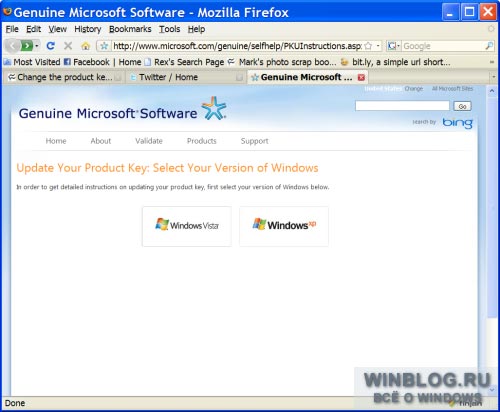Click the site star icon in address bar
The width and height of the screenshot is (500, 412).
pyautogui.click(x=104, y=46)
